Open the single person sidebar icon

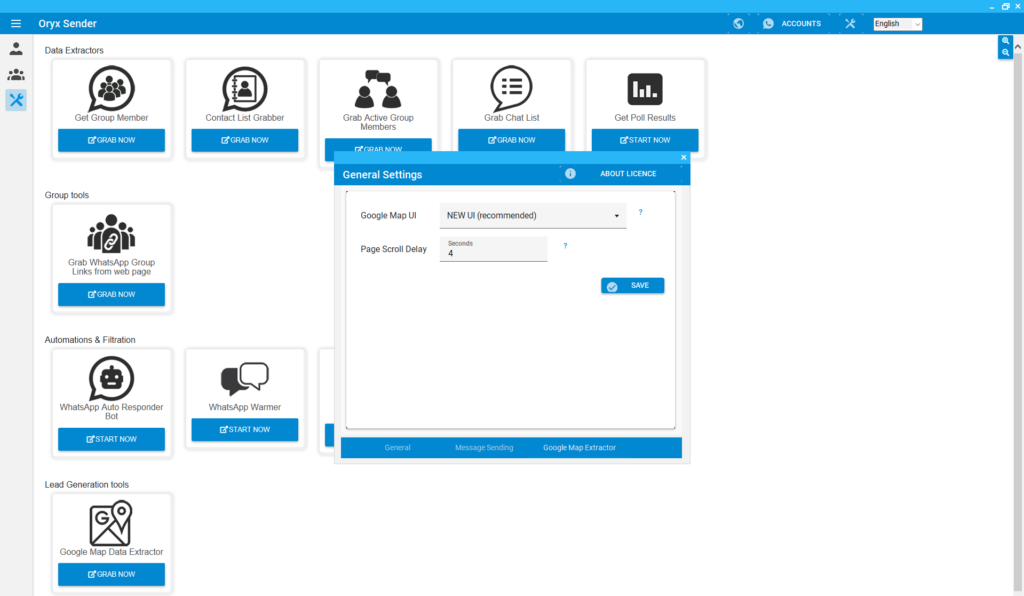(x=16, y=48)
